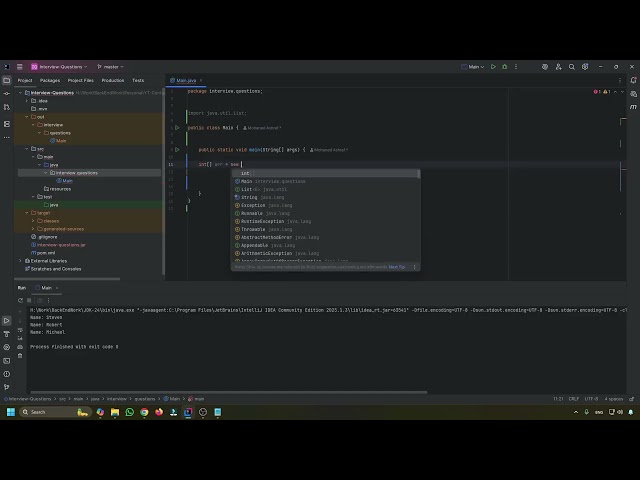Click the CRLF line separator status
Image resolution: width=640 pixels, height=480 pixels.
(x=574, y=399)
